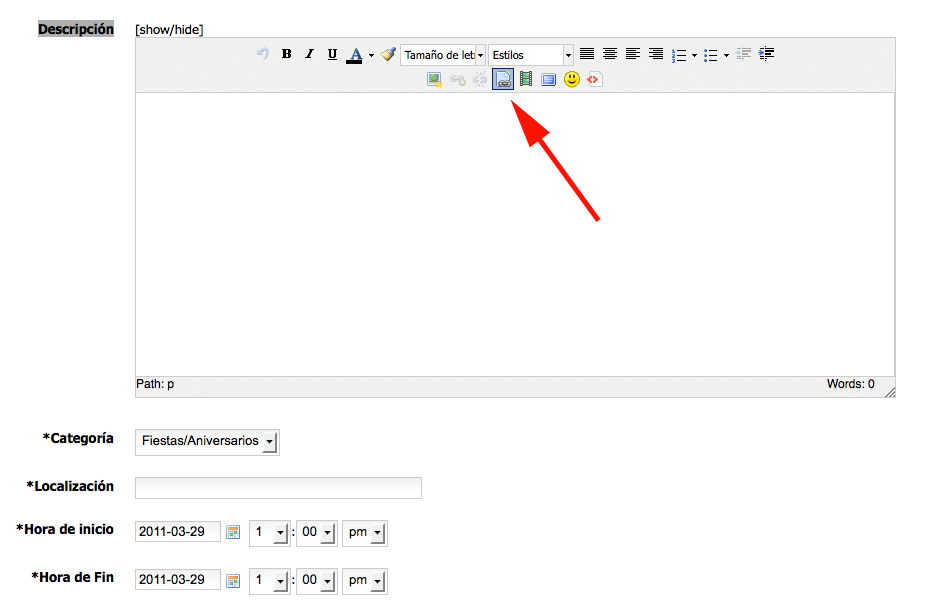The image size is (936, 607).
Task: Apply justify full alignment
Action: tap(587, 54)
